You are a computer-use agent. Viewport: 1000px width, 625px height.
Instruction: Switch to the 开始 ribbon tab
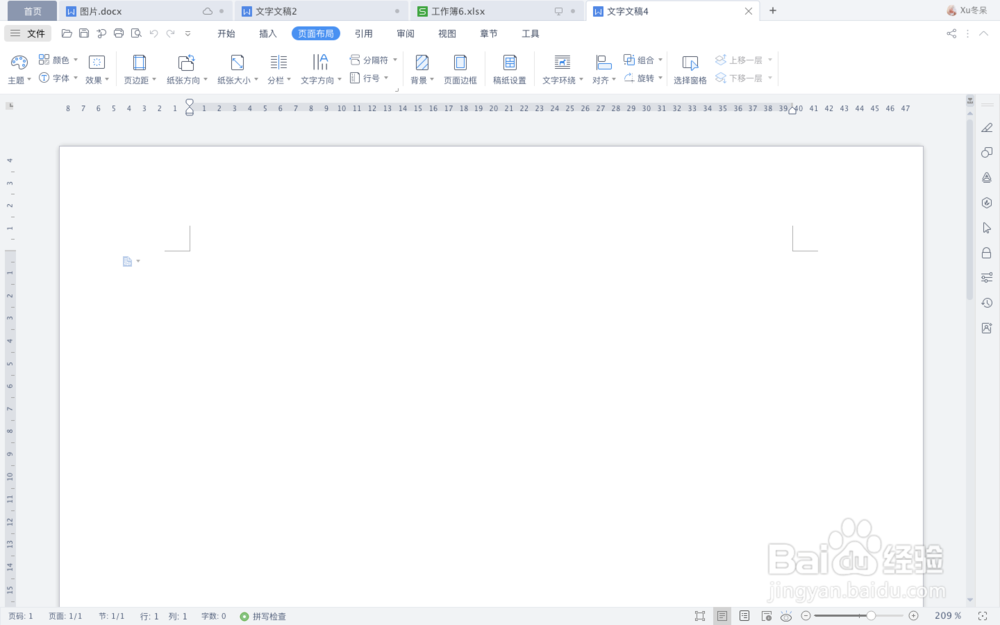click(226, 33)
